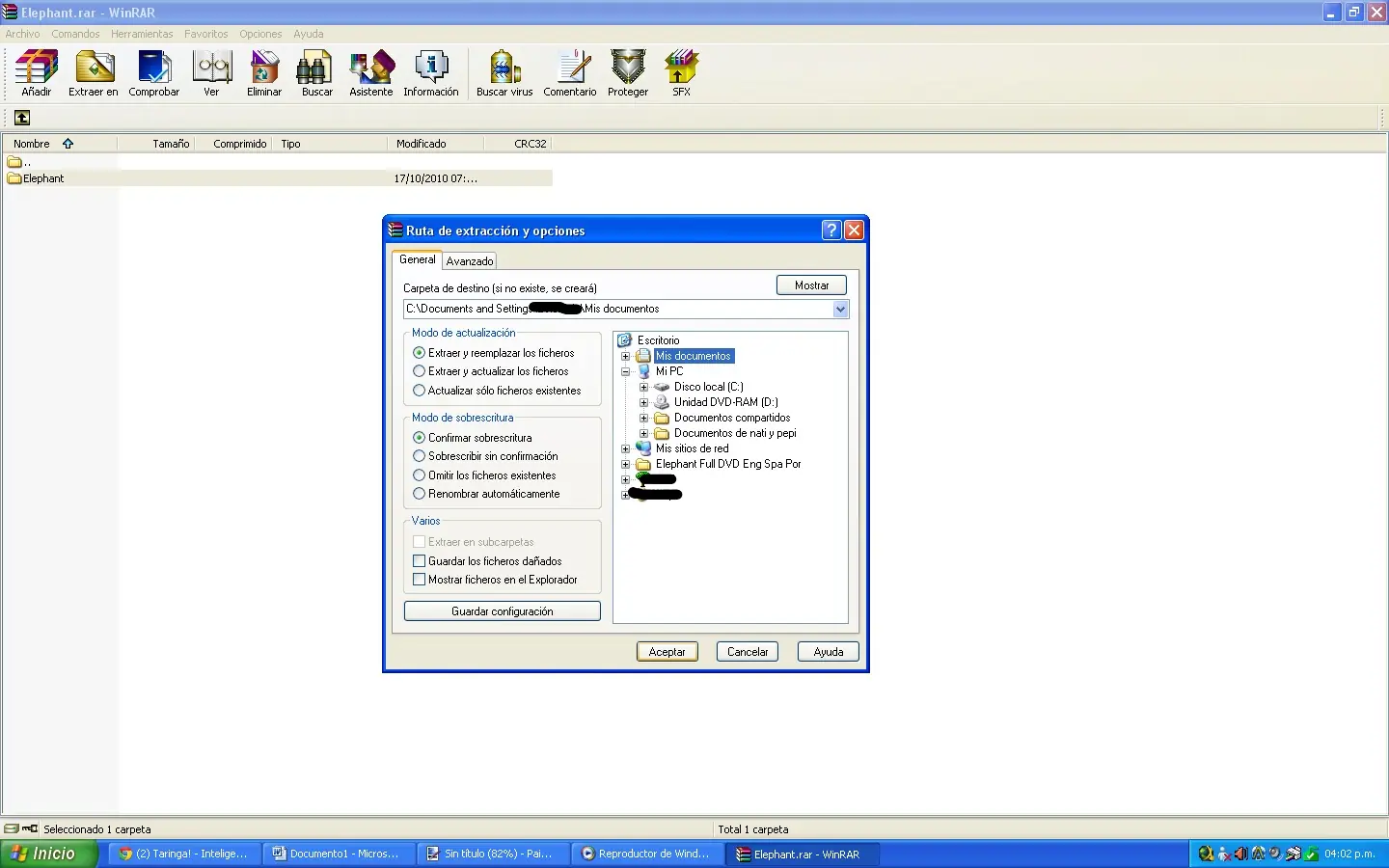
Task: Expand the Documentos compartidos node
Action: click(x=643, y=418)
